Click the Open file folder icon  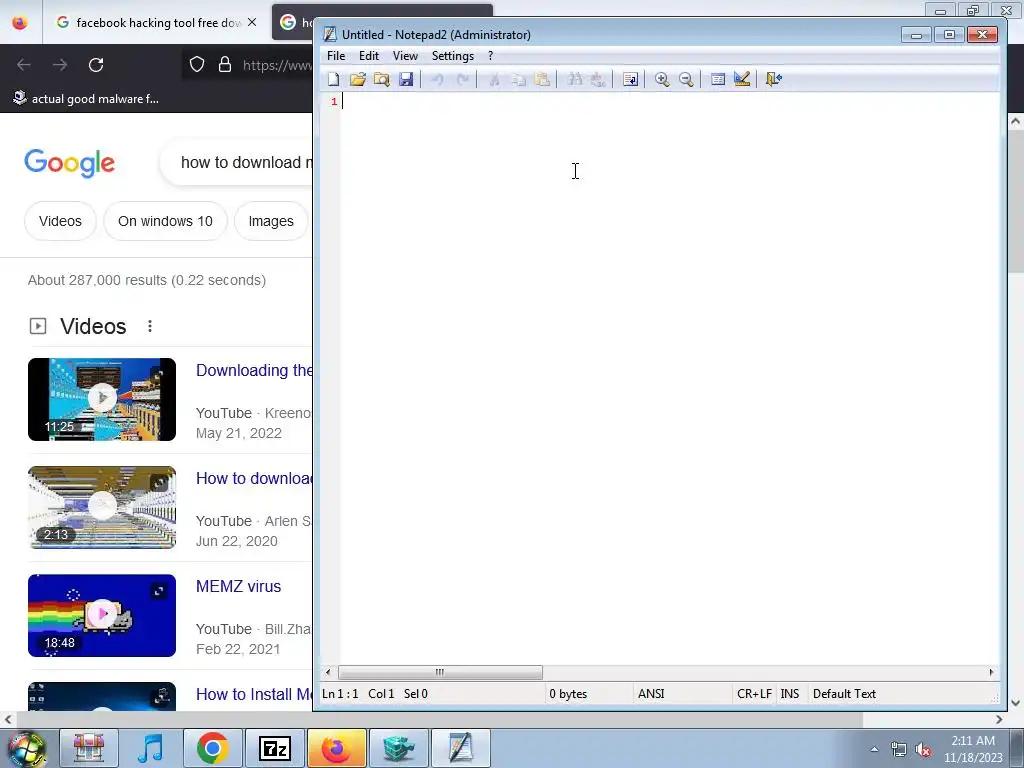pyautogui.click(x=357, y=80)
